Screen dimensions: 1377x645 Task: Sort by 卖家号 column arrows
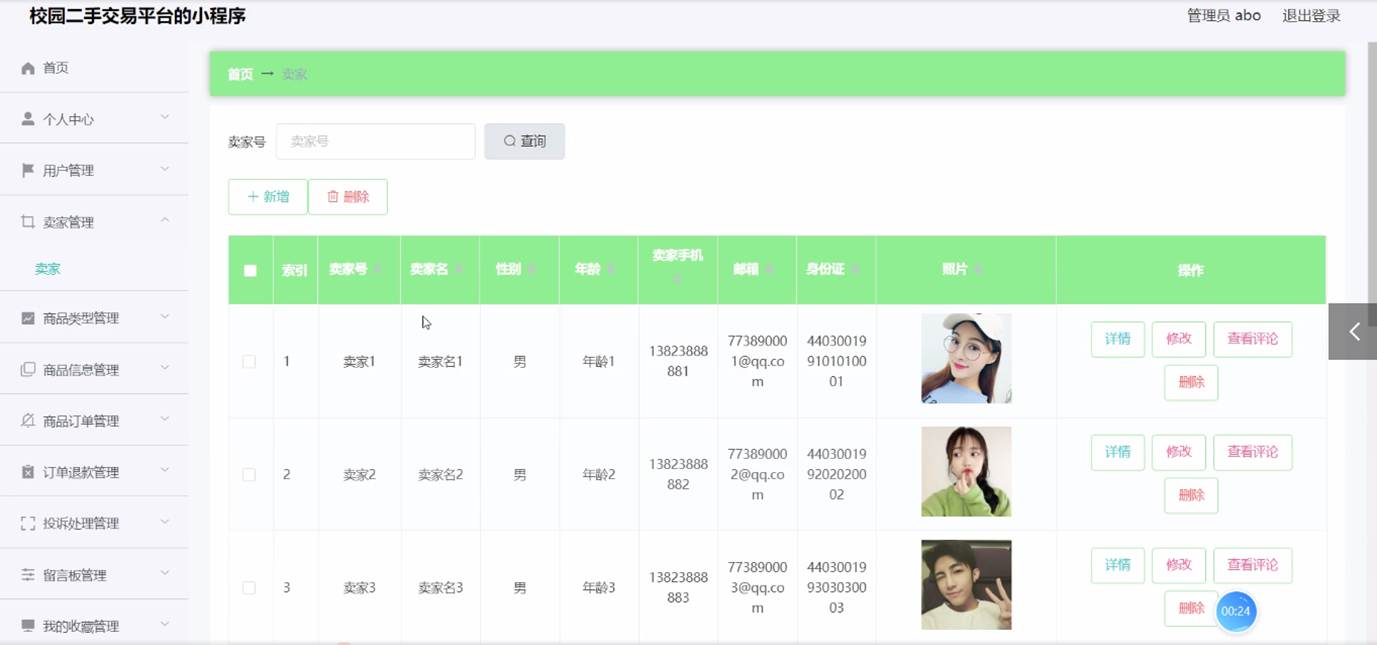tap(376, 270)
